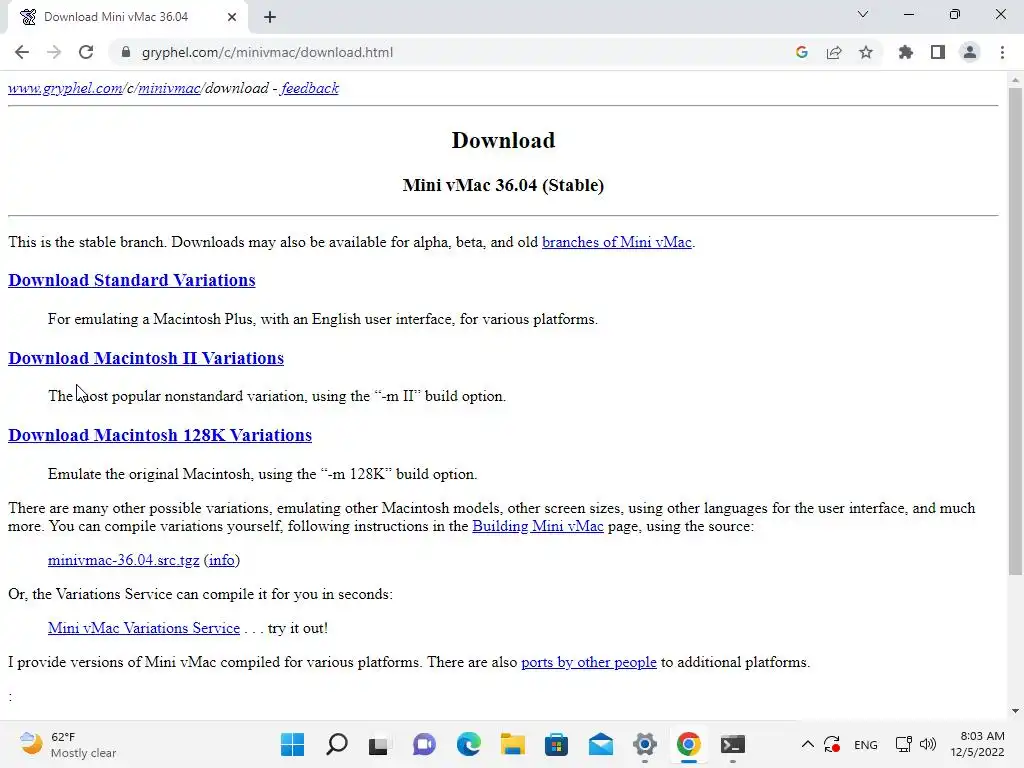Image resolution: width=1024 pixels, height=768 pixels.
Task: Open File Explorer from taskbar
Action: coord(513,744)
